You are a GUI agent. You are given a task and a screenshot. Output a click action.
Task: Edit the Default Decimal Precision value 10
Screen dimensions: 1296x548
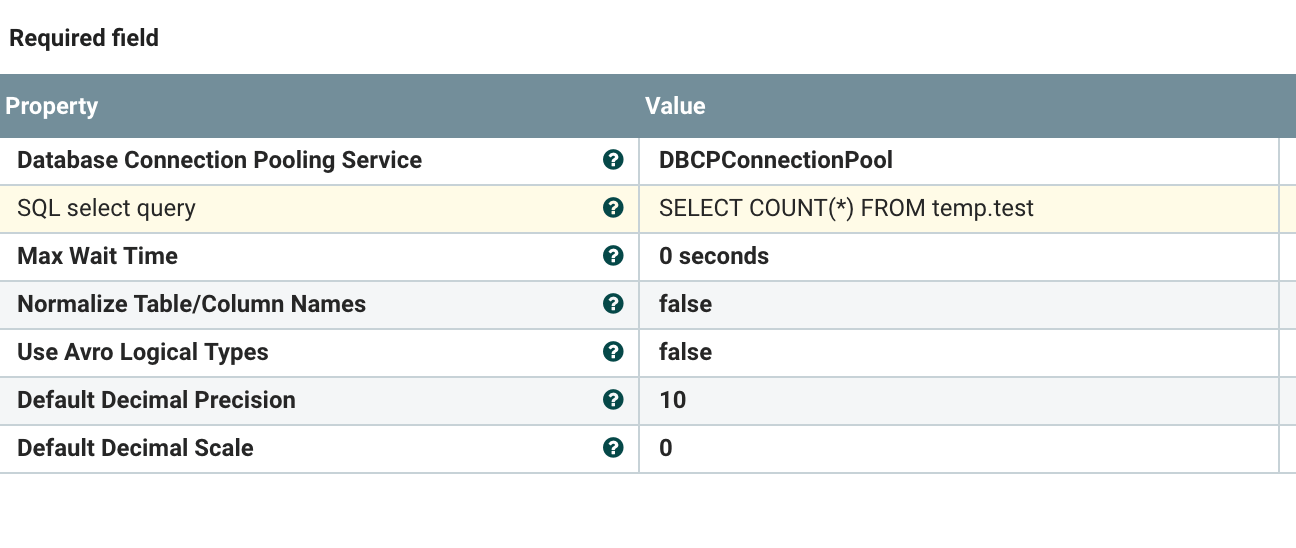point(673,400)
